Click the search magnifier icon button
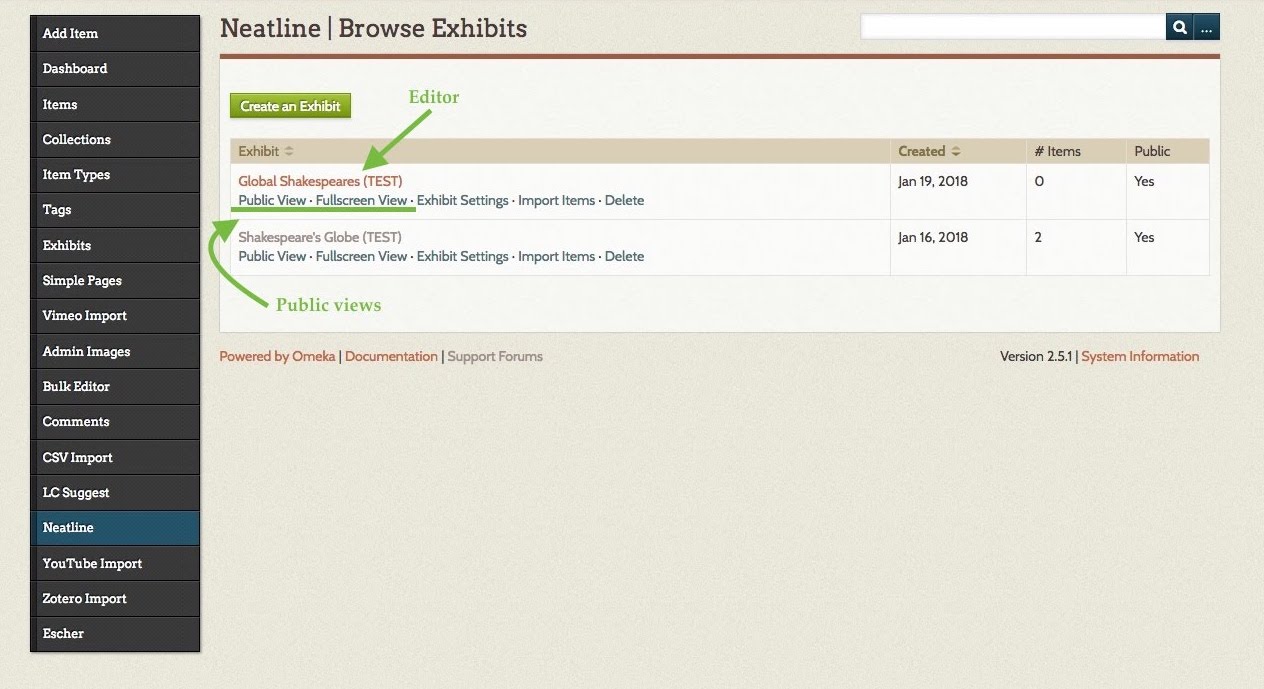This screenshot has width=1264, height=689. click(1180, 28)
